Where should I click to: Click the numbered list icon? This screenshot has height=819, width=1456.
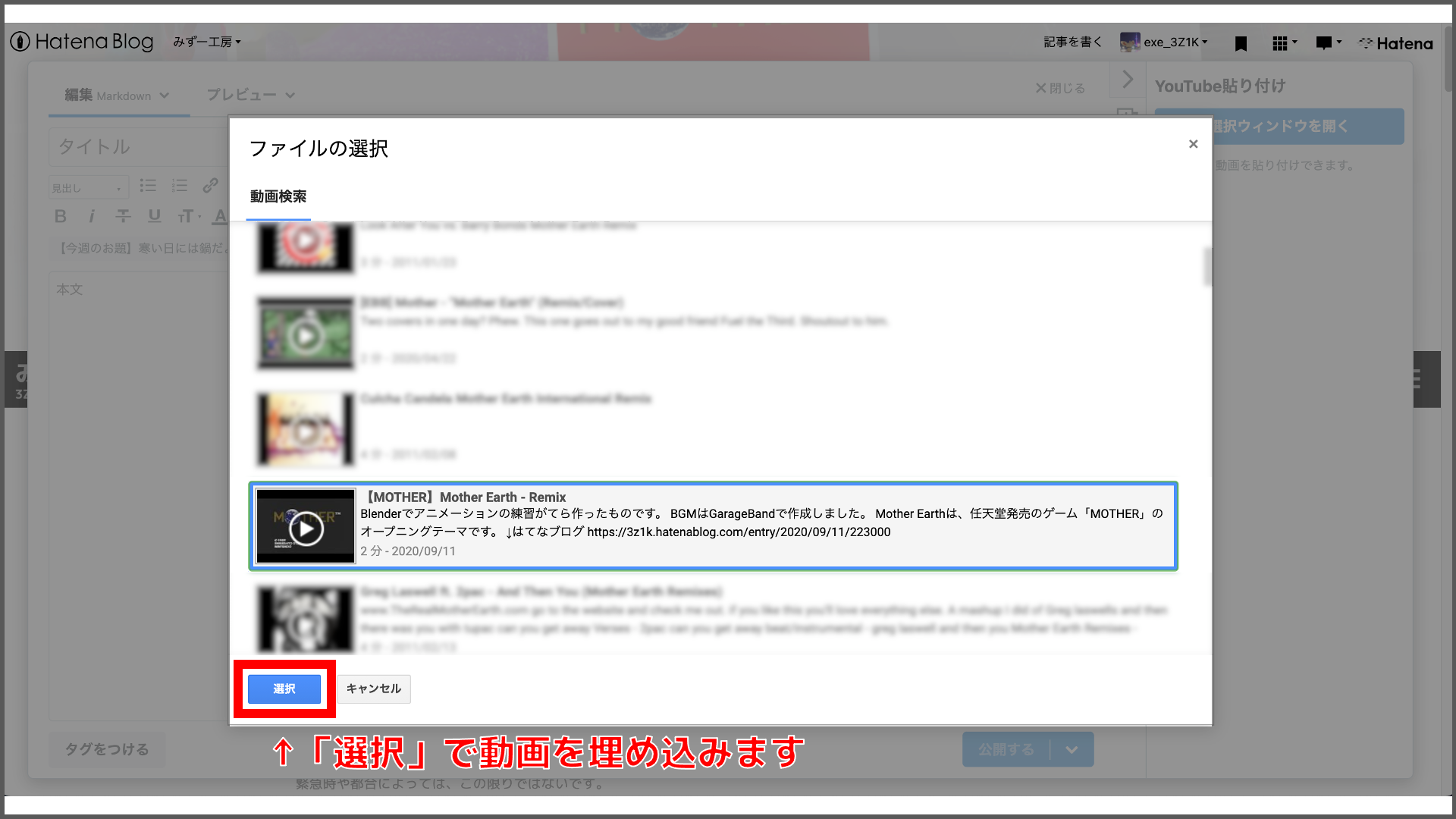coord(179,186)
